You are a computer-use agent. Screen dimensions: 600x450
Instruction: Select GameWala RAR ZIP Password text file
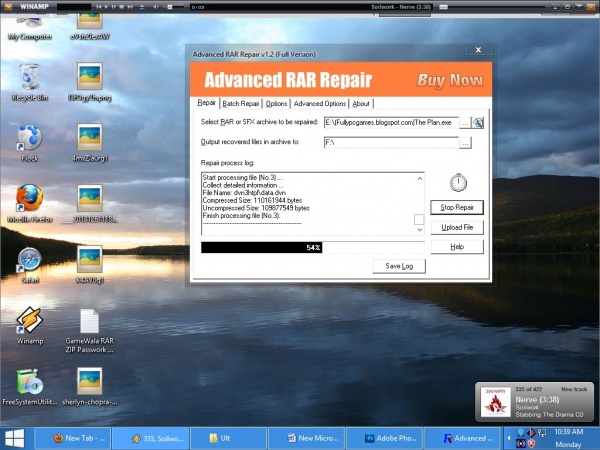90,331
